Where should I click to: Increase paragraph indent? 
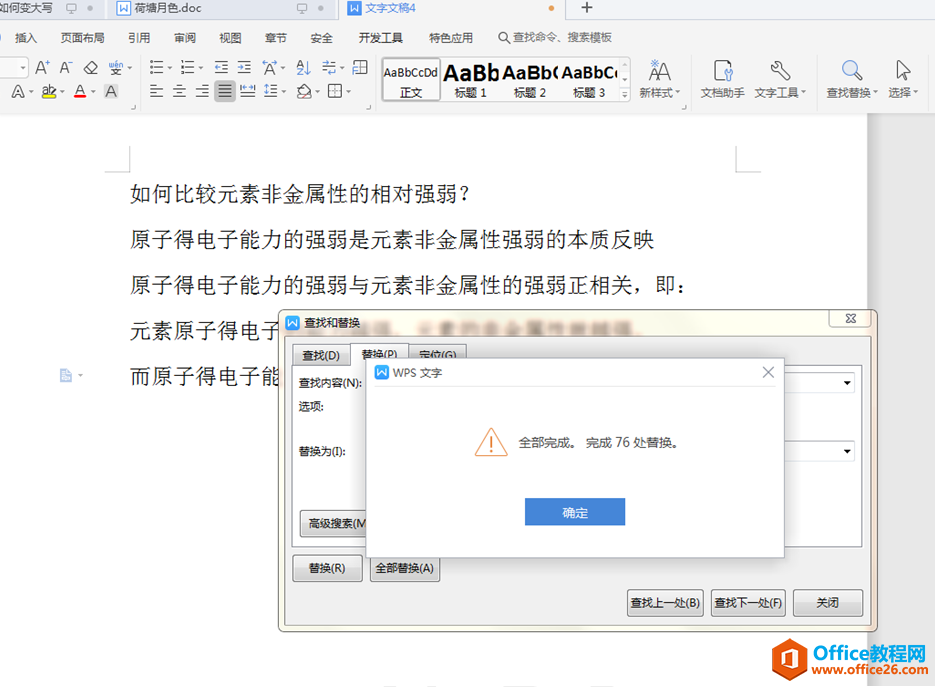click(244, 67)
